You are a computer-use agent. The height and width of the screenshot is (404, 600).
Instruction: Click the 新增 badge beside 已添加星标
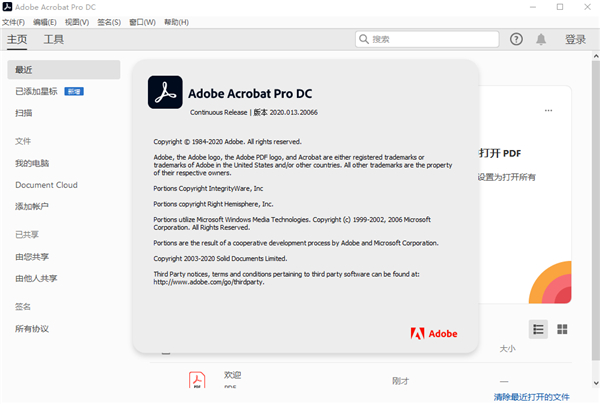[x=74, y=91]
